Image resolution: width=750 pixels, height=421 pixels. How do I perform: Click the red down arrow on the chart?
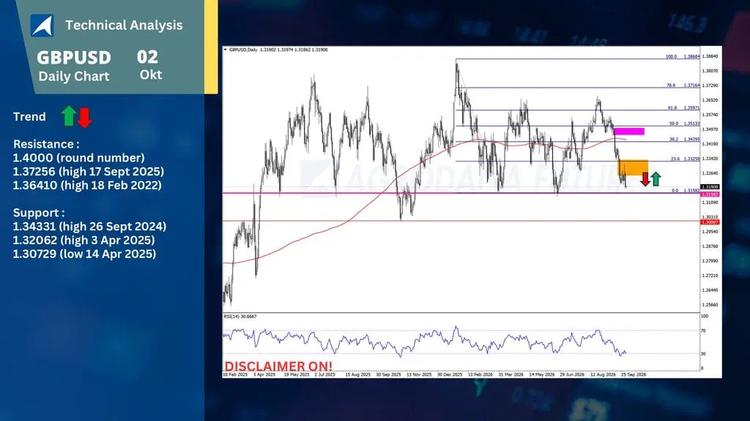(645, 179)
